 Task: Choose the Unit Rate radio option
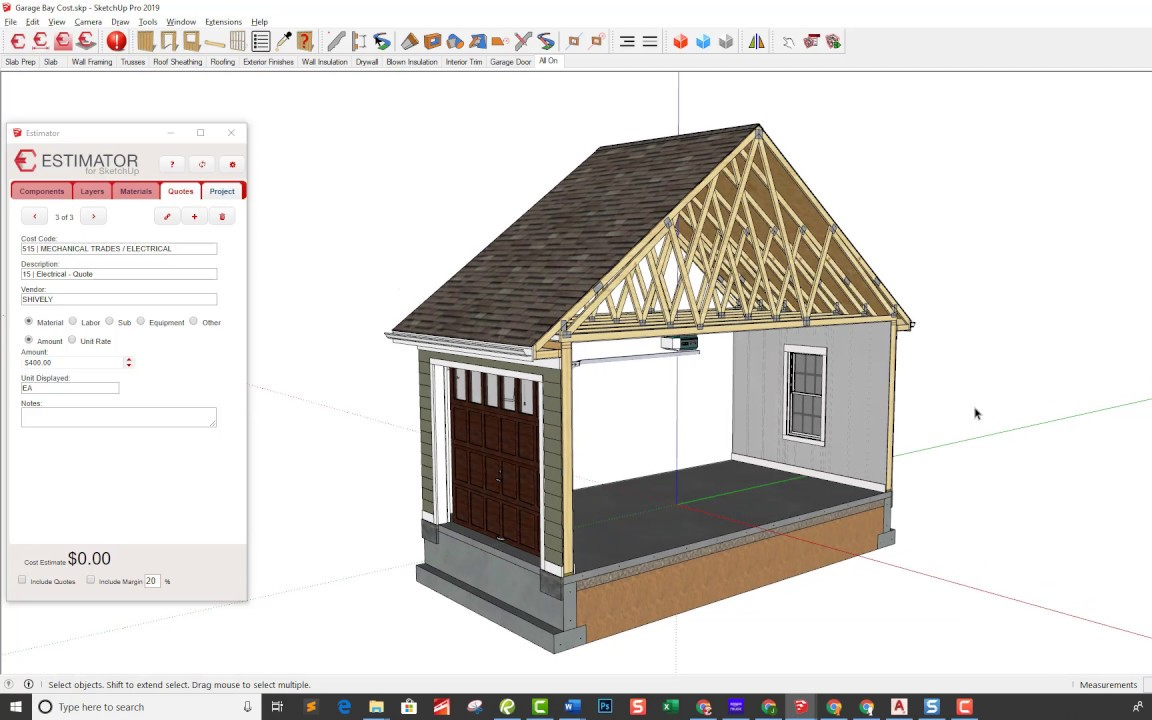72,341
